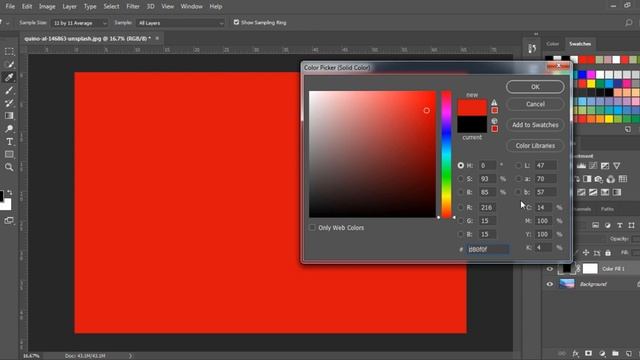Click the current black color swatch
This screenshot has height=360, width=640.
pos(472,124)
